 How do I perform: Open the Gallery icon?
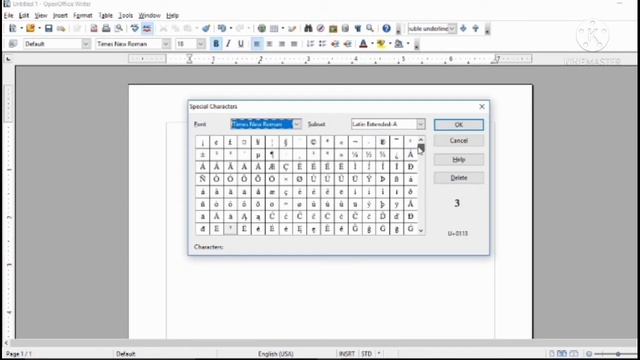pyautogui.click(x=333, y=28)
